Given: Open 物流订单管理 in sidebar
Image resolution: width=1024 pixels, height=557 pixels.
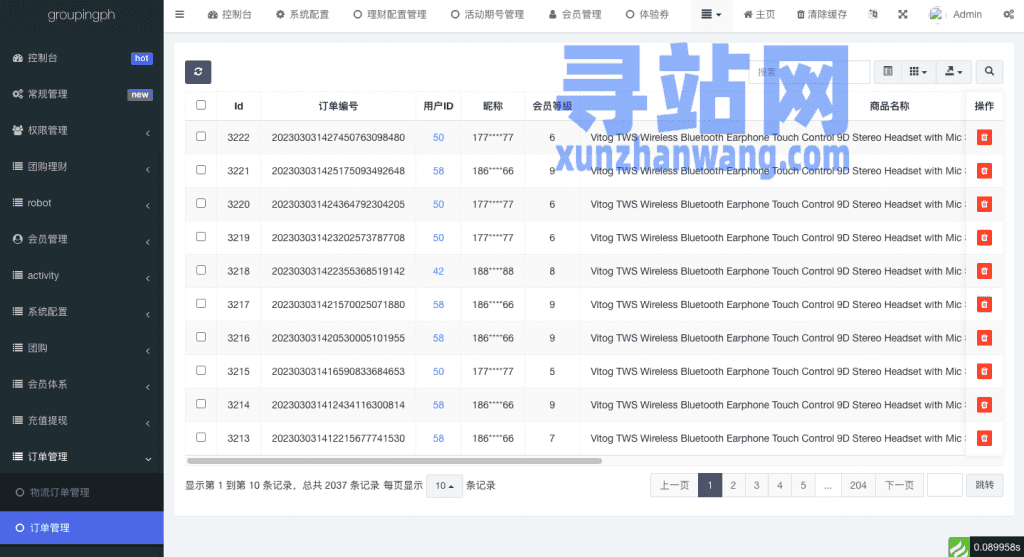Looking at the screenshot, I should point(82,492).
